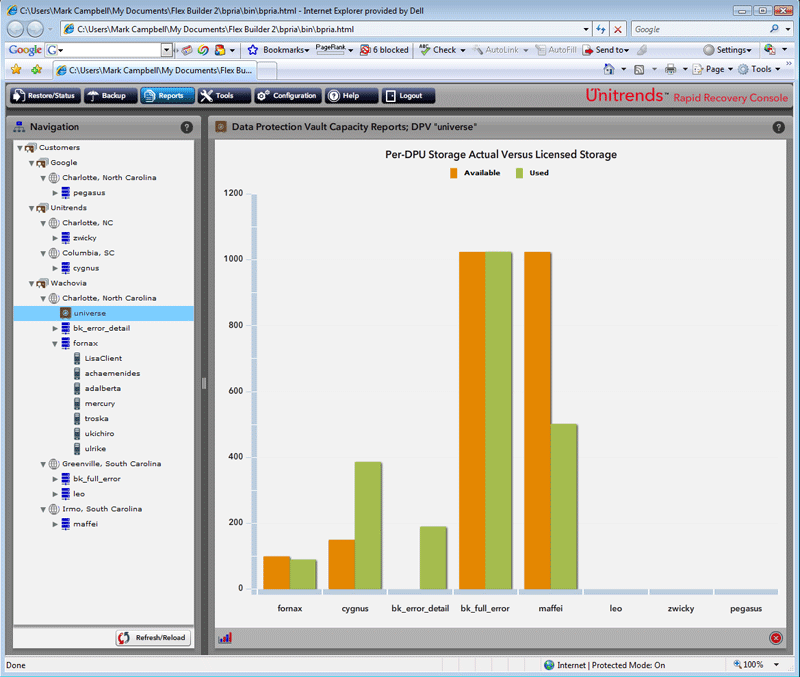Viewport: 800px width, 677px height.
Task: Open Navigation panel help icon
Action: click(187, 127)
